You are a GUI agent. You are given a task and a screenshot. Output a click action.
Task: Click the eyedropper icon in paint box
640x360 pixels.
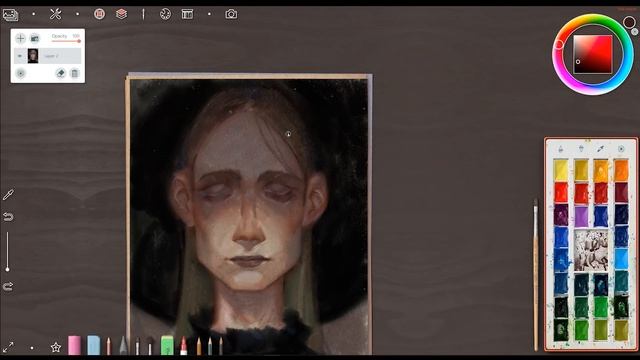click(x=601, y=149)
